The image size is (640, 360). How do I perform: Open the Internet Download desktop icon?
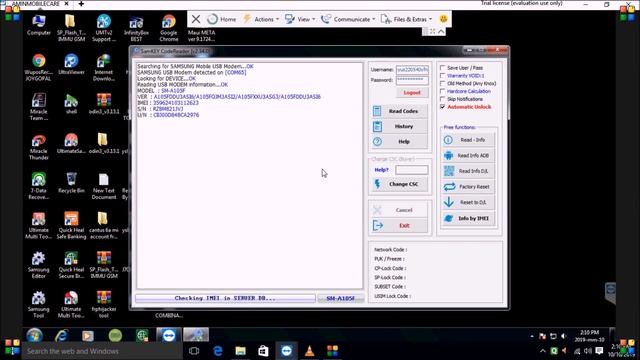[104, 67]
